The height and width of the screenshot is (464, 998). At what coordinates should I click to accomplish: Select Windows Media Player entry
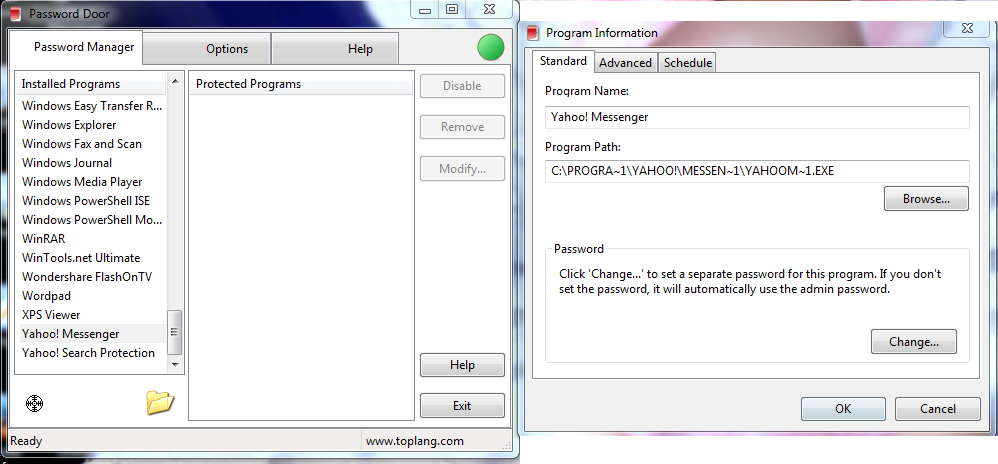click(82, 182)
